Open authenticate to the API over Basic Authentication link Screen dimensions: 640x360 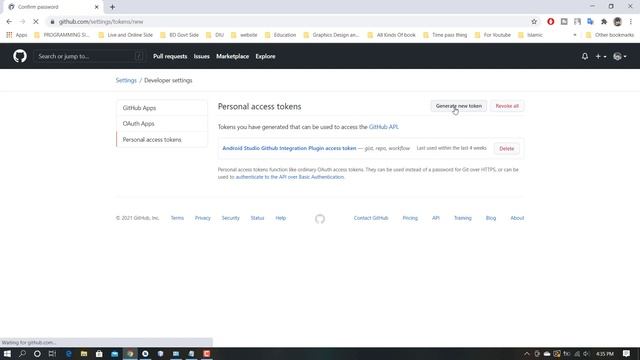(x=290, y=177)
